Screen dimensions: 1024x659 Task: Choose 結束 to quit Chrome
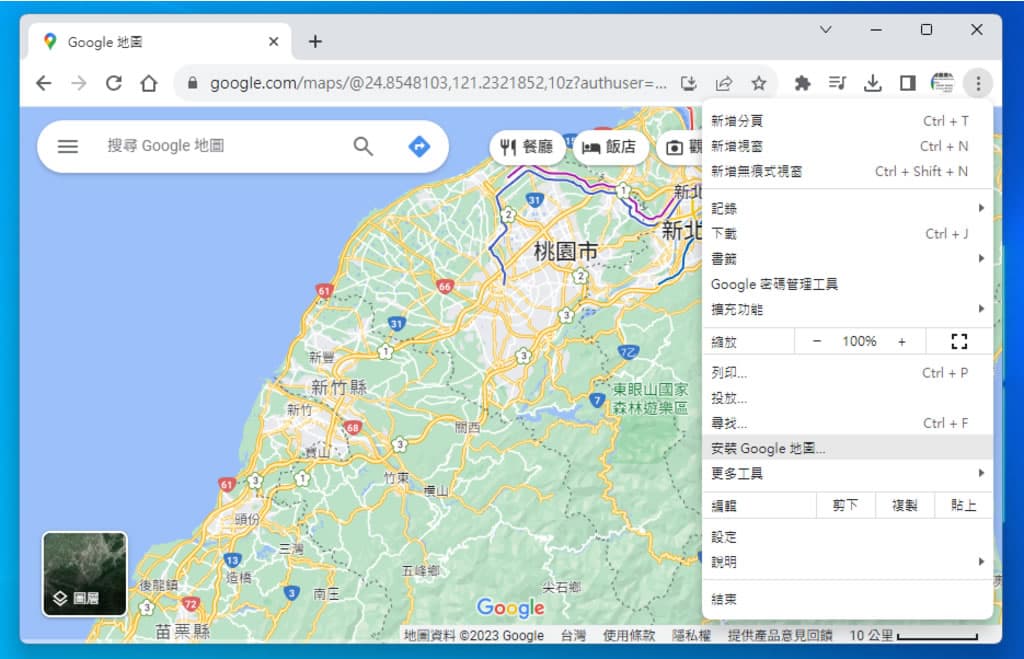tap(848, 599)
